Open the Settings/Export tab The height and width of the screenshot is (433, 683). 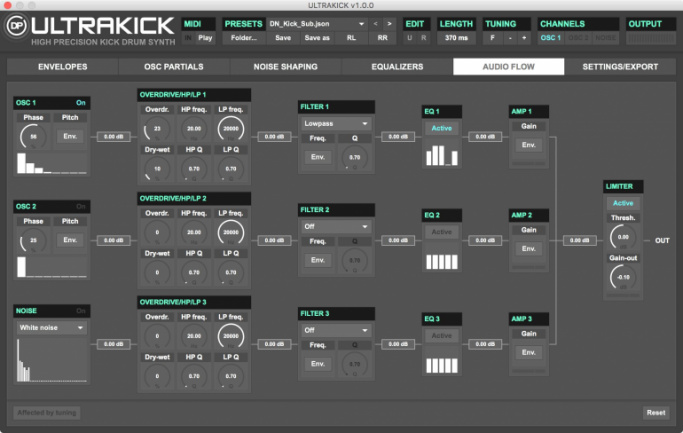620,67
